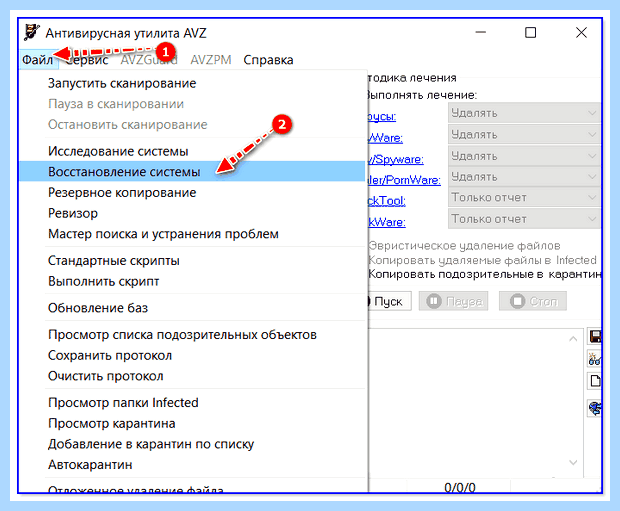Click the Выполнять лечение label
Viewport: 620px width, 511px height.
[x=422, y=95]
